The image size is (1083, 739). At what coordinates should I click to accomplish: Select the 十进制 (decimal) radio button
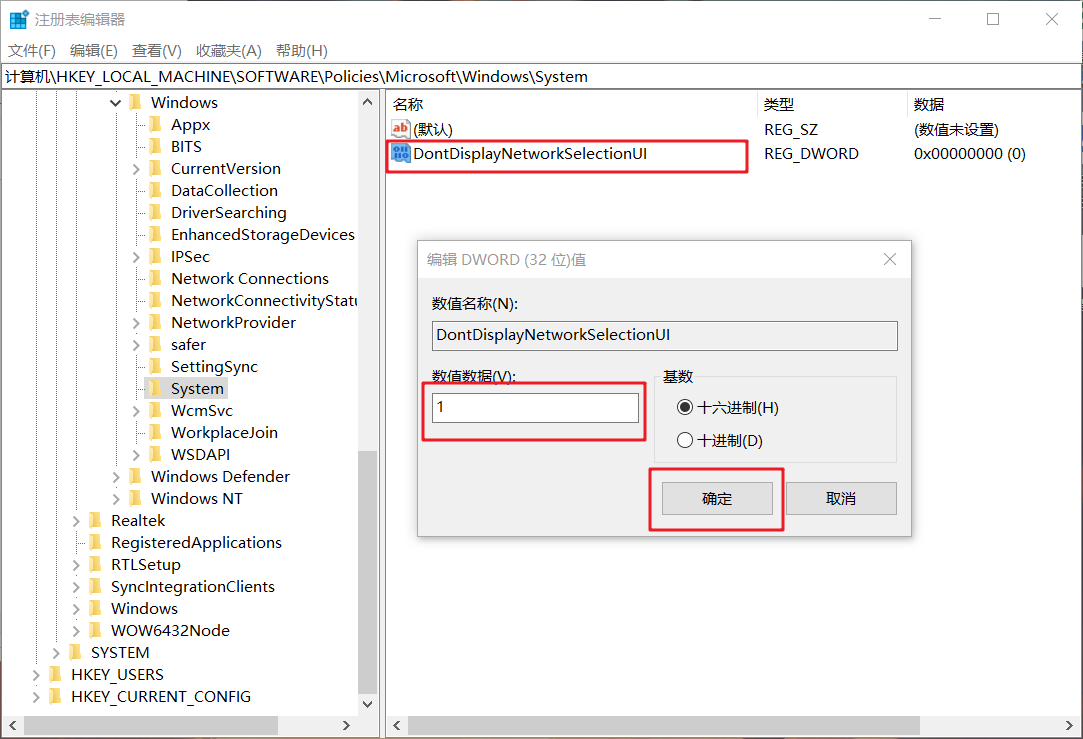point(685,440)
